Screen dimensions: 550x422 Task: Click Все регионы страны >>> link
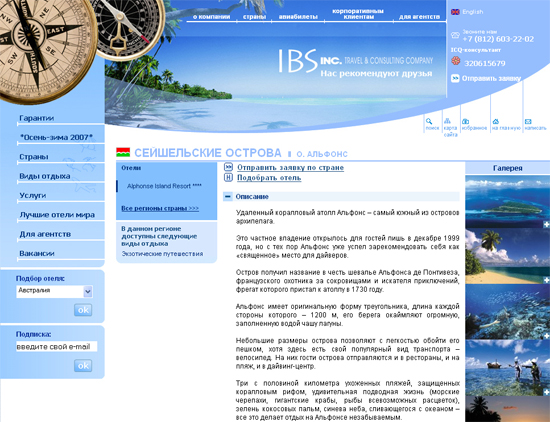pyautogui.click(x=160, y=208)
